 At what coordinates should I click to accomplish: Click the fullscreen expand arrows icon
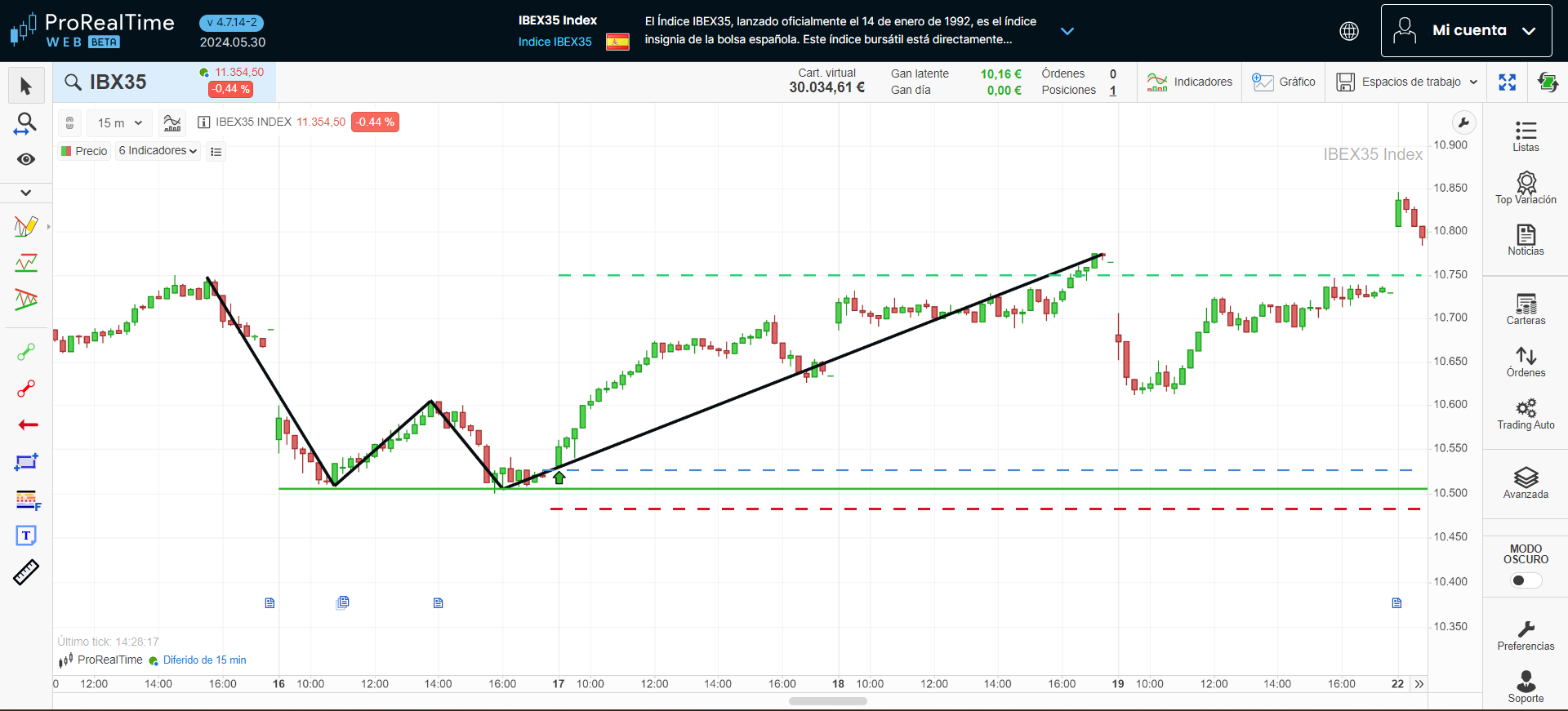1507,82
